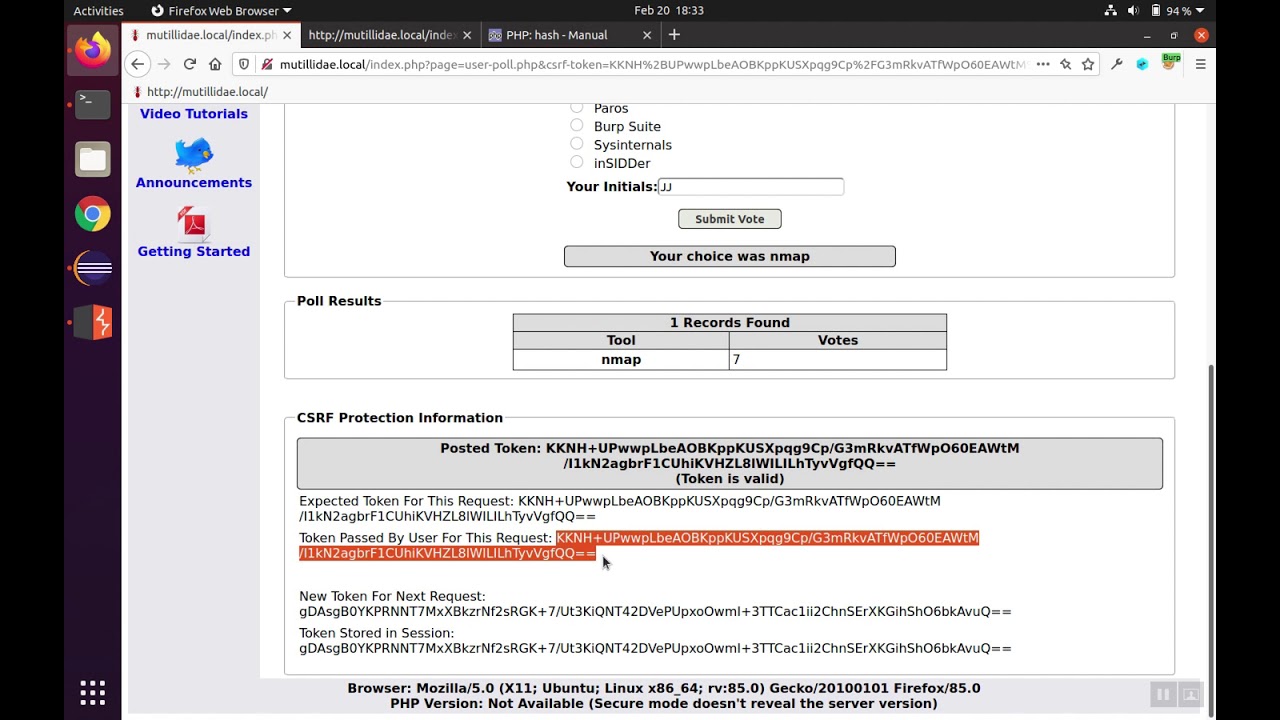Select the Sysinternals radio option
The height and width of the screenshot is (720, 1280).
[x=577, y=144]
